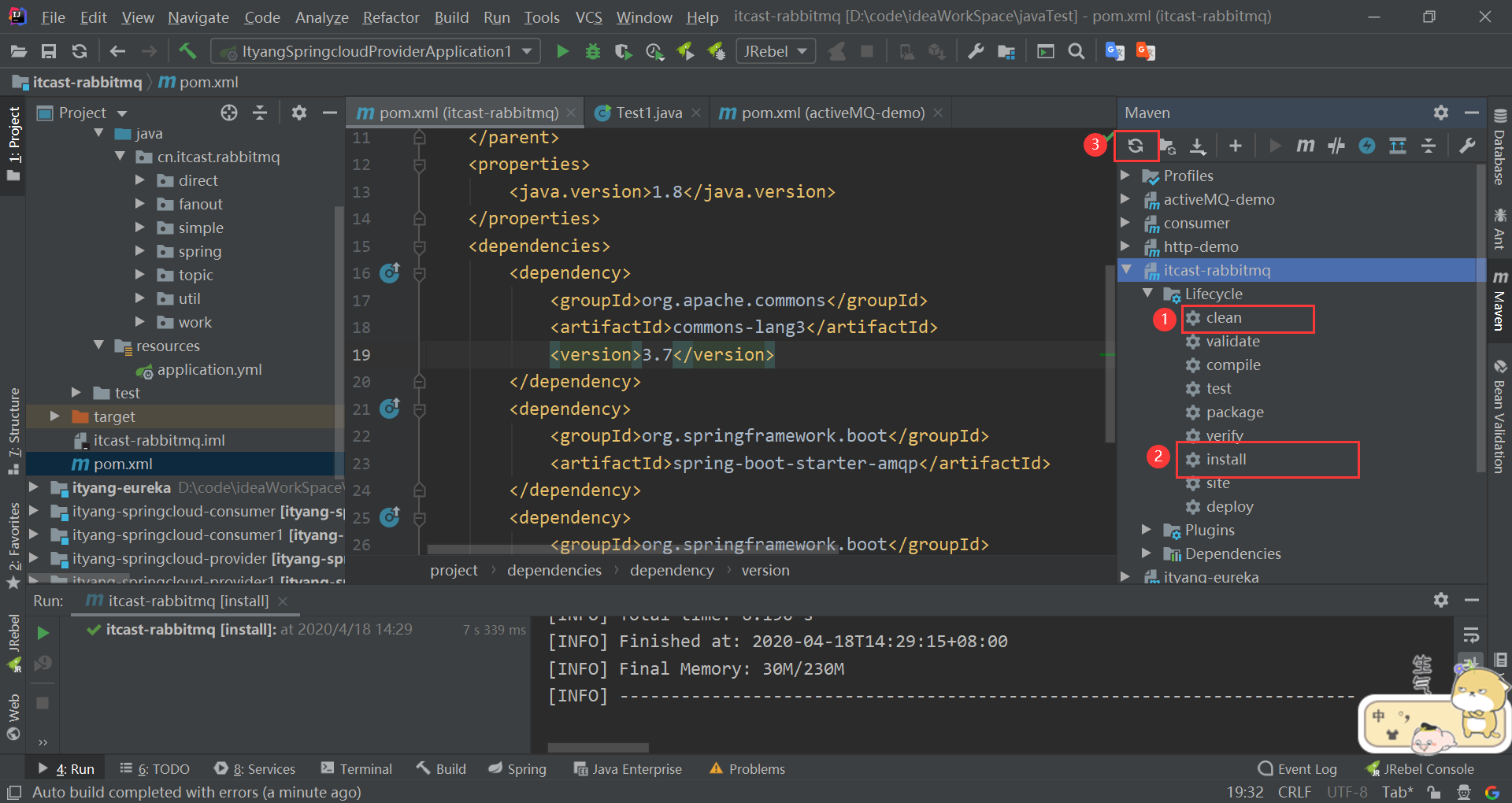Open the JRebel dropdown

[x=776, y=52]
